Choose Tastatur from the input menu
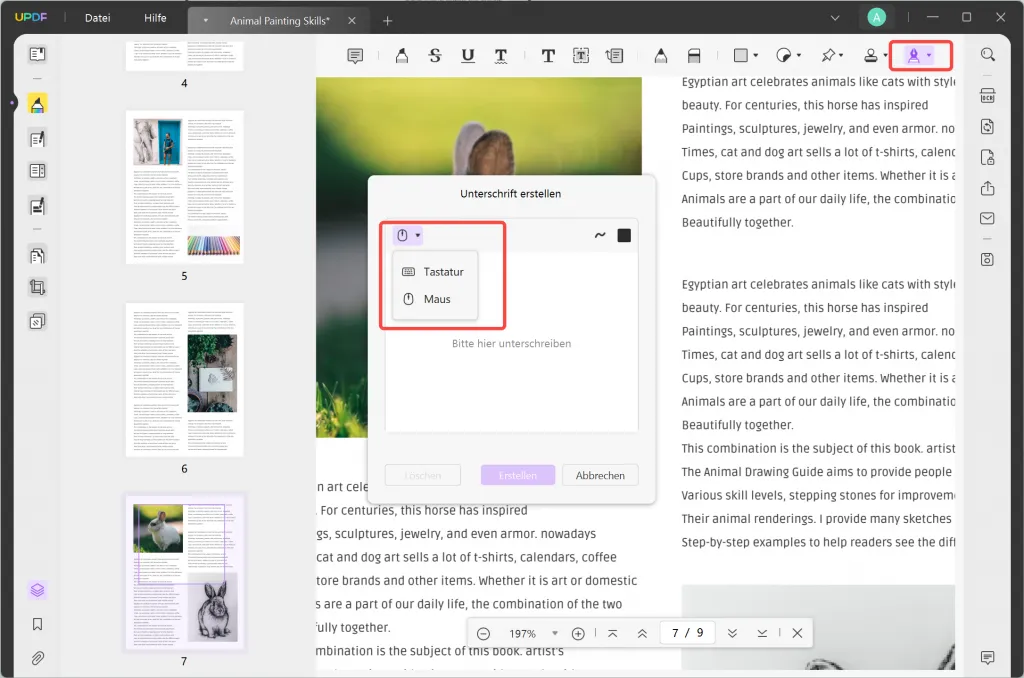The image size is (1024, 678). 434,272
